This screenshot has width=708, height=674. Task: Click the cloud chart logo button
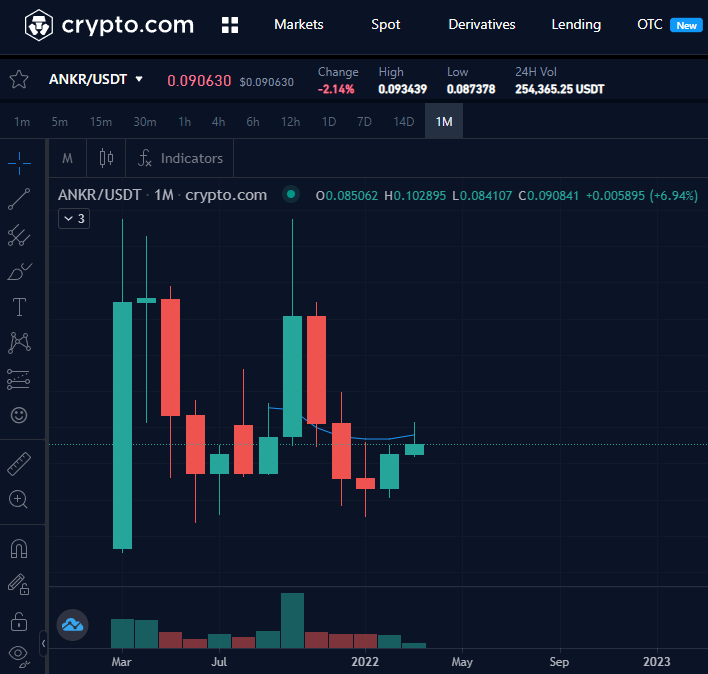click(x=72, y=625)
